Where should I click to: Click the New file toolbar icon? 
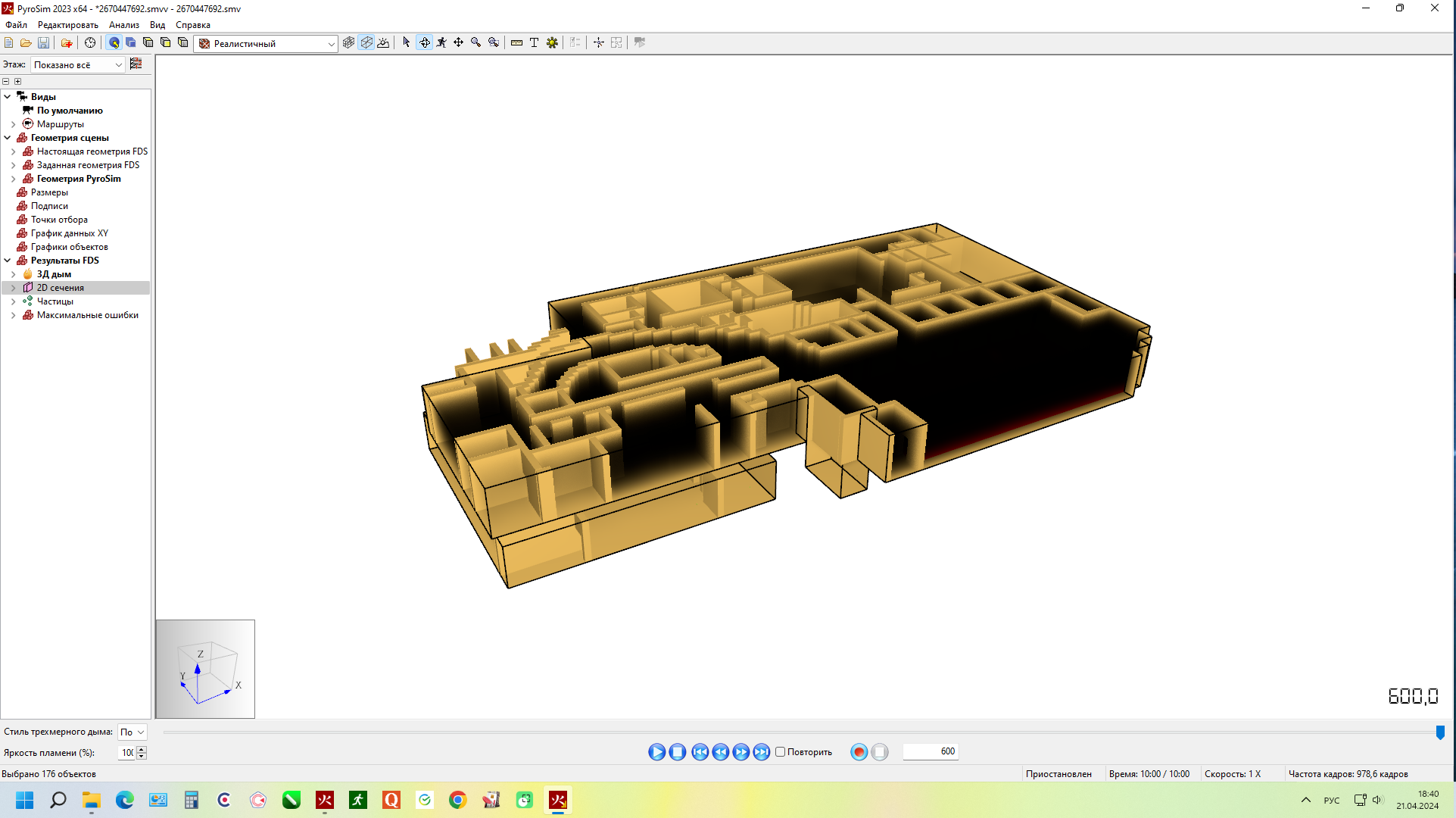tap(9, 43)
